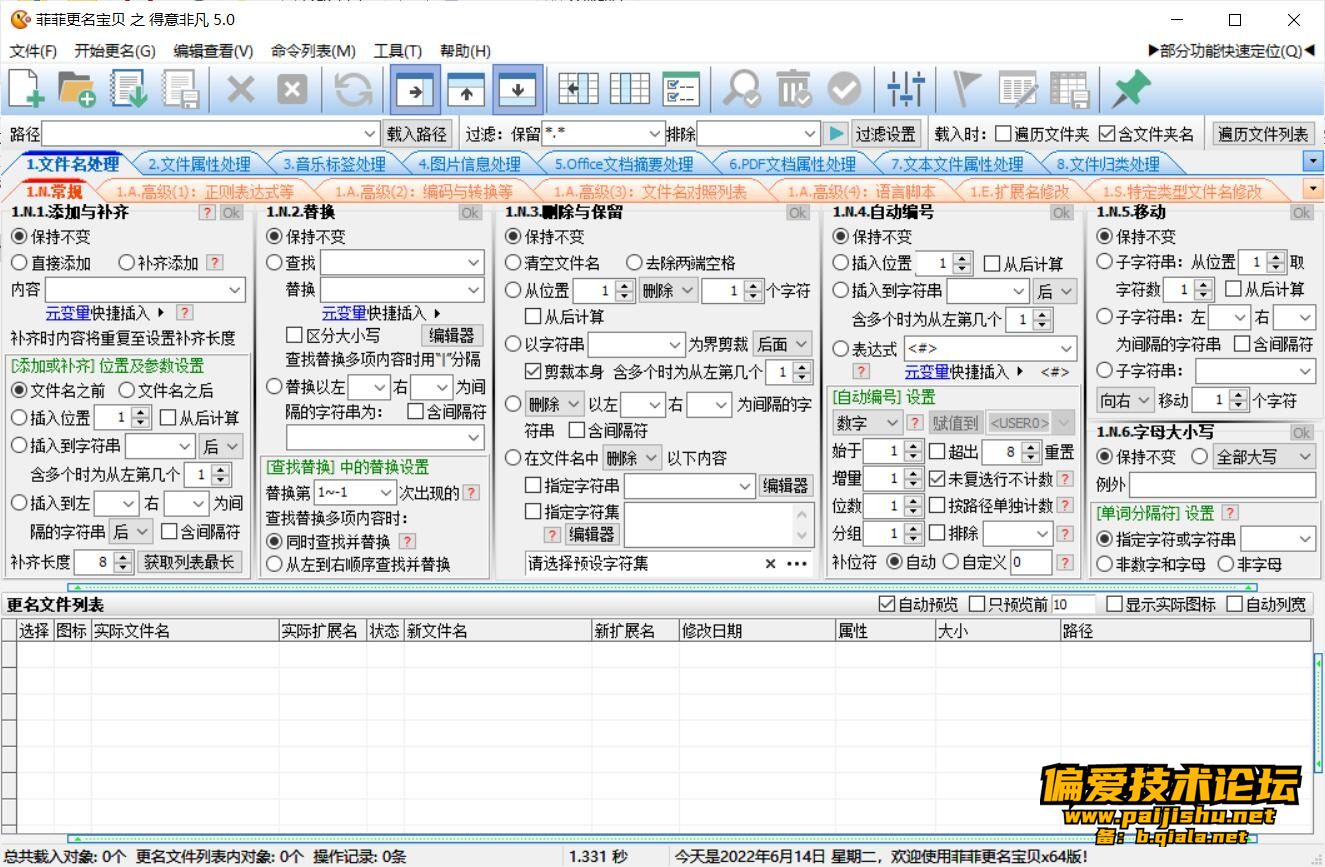Image resolution: width=1325 pixels, height=867 pixels.
Task: Click the 修改日期 column header
Action: point(756,631)
